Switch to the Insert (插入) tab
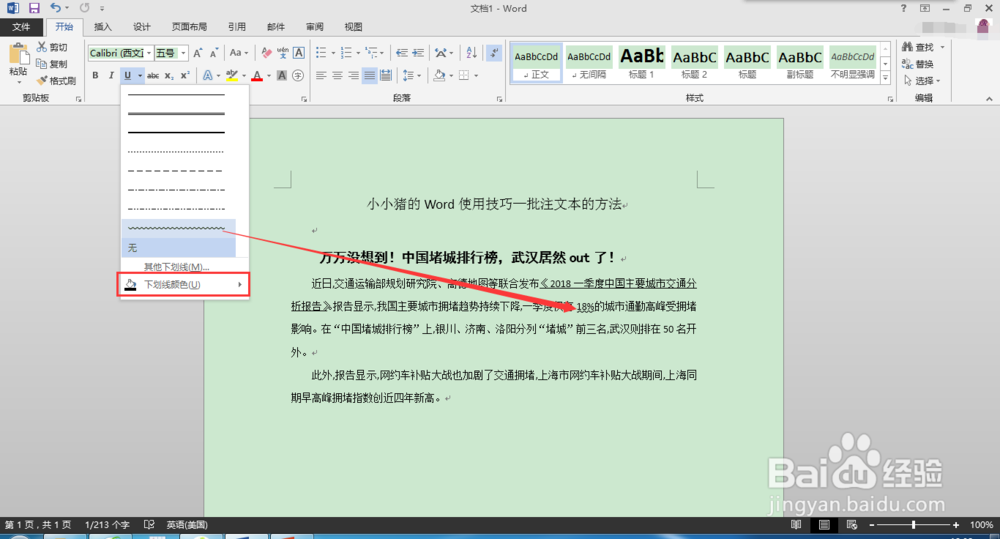Viewport: 1000px width, 539px height. [x=103, y=27]
